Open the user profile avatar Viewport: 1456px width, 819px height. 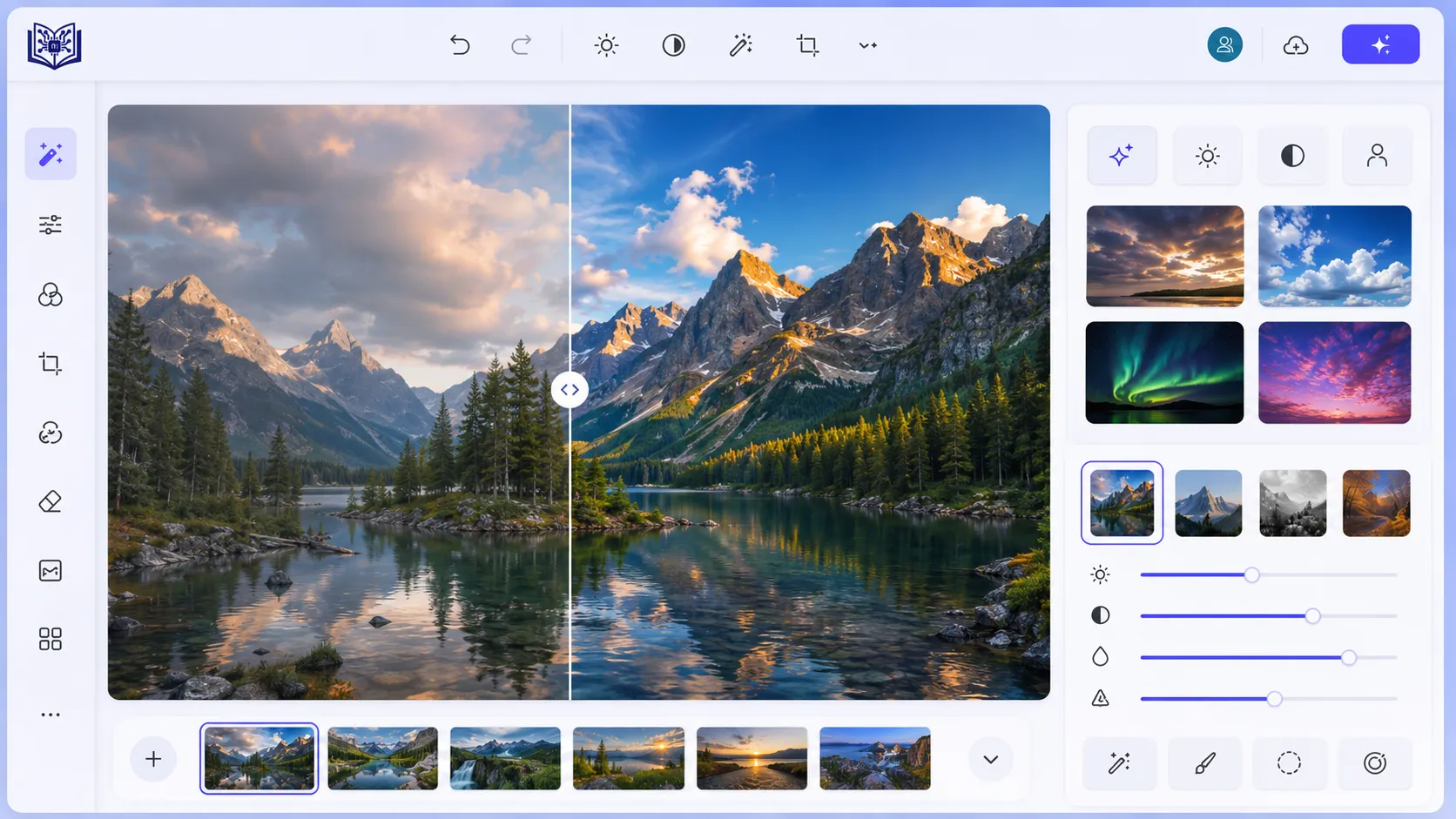coord(1224,45)
